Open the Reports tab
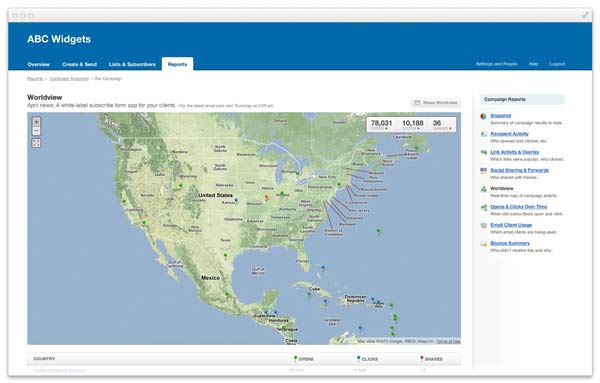600x383 pixels. coord(177,64)
